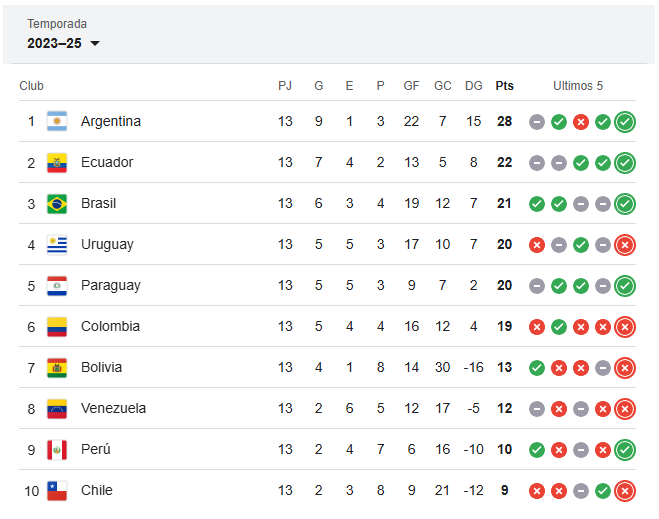Viewport: 659px width, 519px height.
Task: Click the Pts column header
Action: (x=504, y=86)
